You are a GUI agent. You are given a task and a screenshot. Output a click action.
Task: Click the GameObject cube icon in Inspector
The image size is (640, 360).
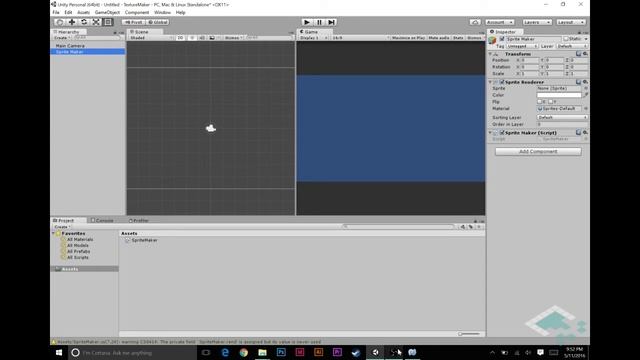(x=493, y=40)
